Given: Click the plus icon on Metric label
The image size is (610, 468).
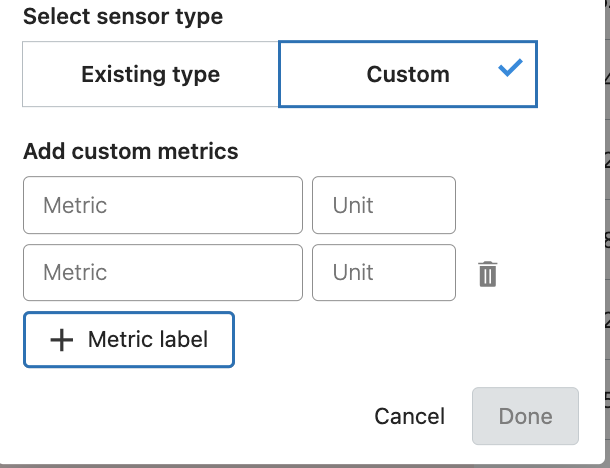Looking at the screenshot, I should point(62,340).
